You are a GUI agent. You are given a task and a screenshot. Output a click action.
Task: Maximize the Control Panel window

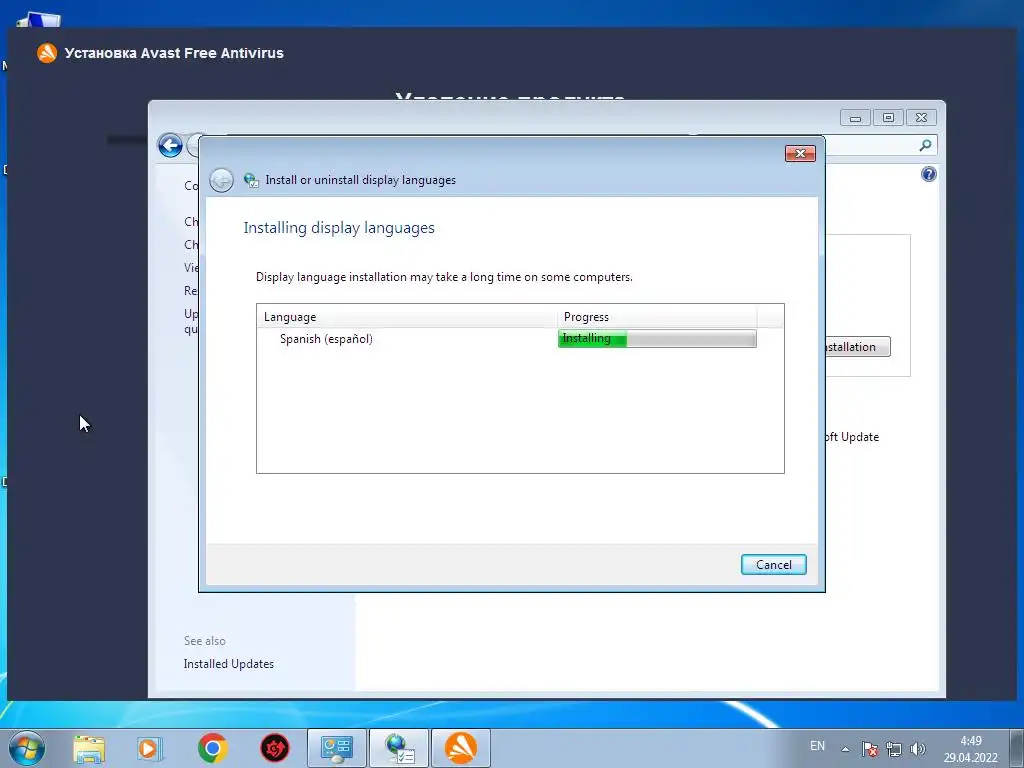click(x=888, y=118)
